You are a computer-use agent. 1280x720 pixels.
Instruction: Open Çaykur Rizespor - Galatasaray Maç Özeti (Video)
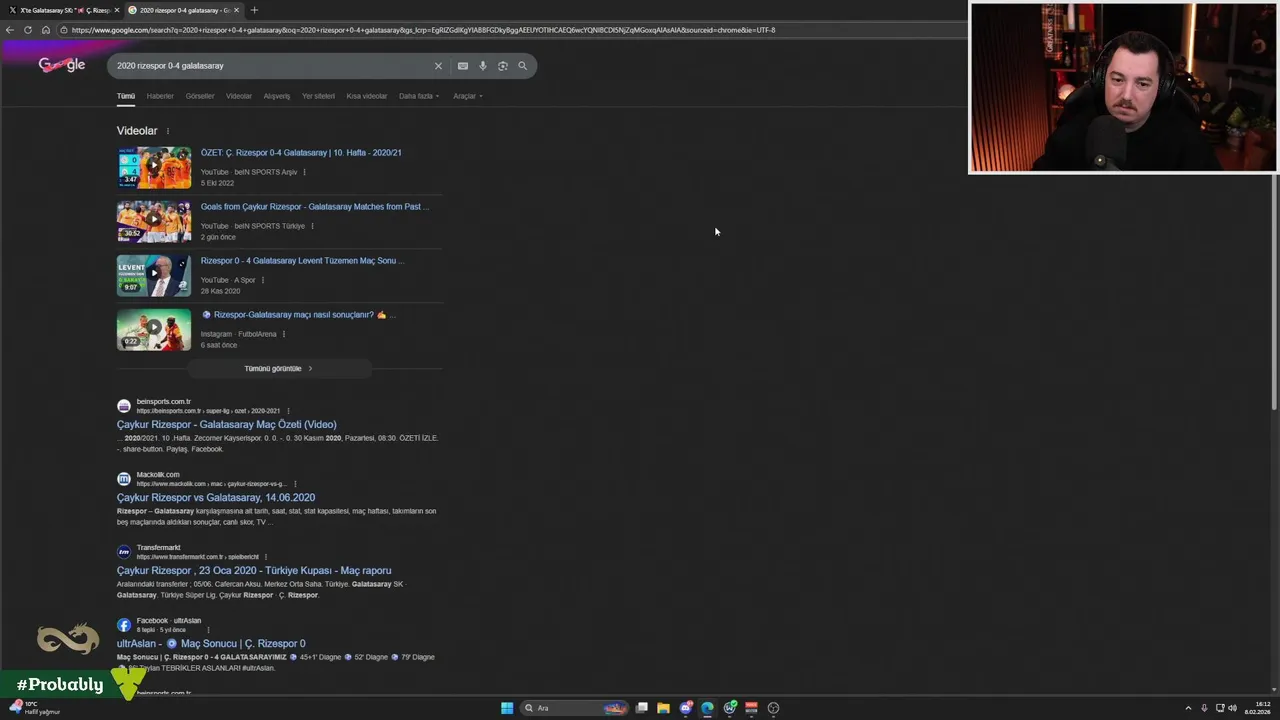pos(227,425)
